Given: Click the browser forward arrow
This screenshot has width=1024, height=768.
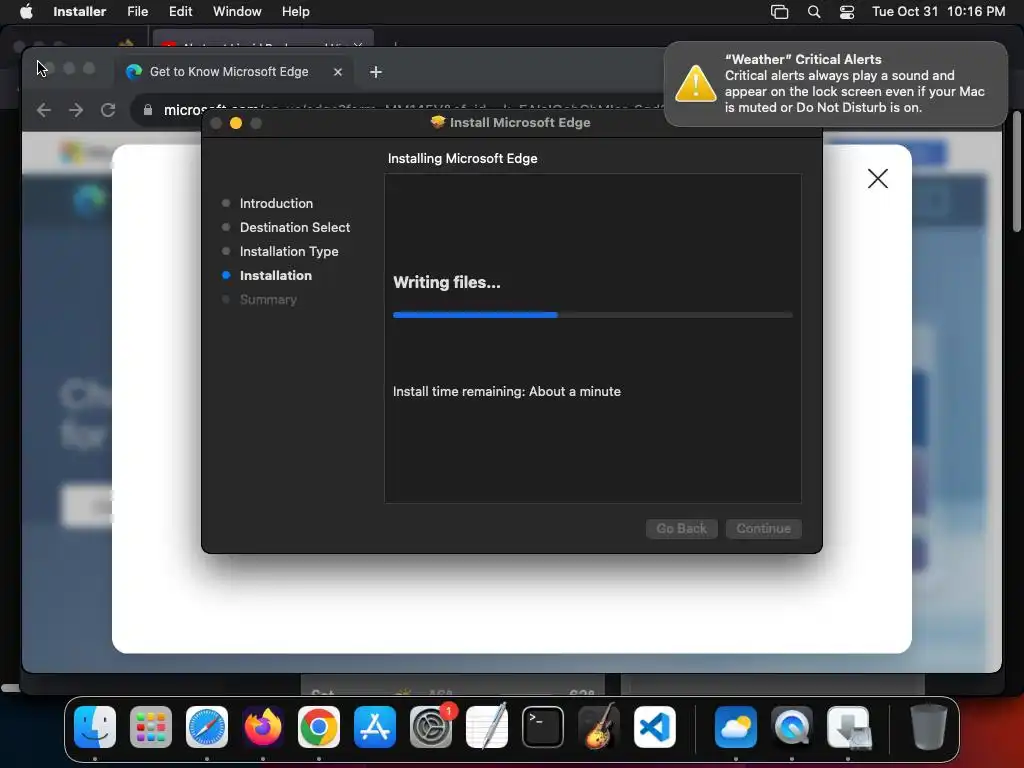Looking at the screenshot, I should pyautogui.click(x=76, y=110).
